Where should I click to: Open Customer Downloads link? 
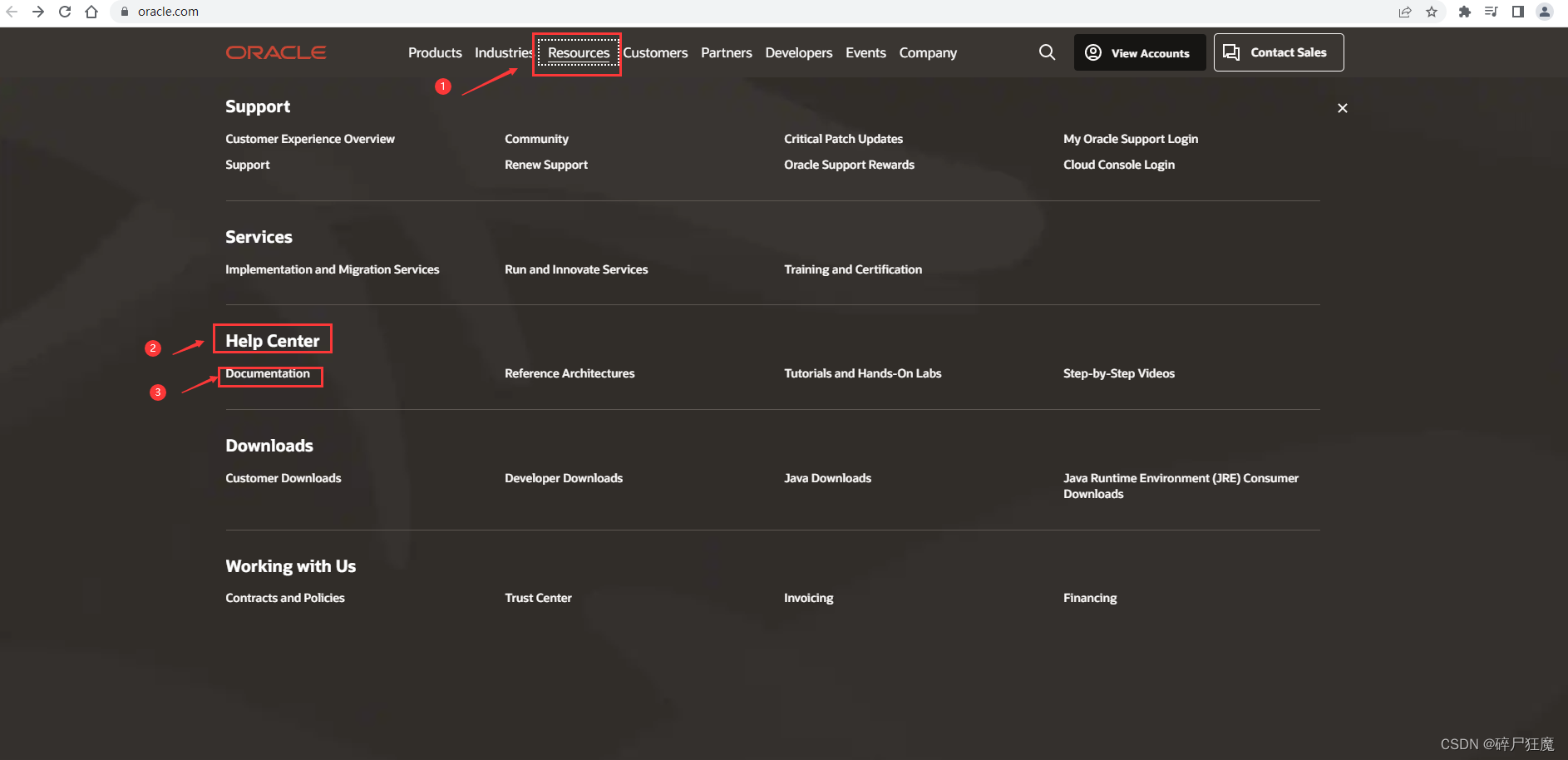(284, 478)
